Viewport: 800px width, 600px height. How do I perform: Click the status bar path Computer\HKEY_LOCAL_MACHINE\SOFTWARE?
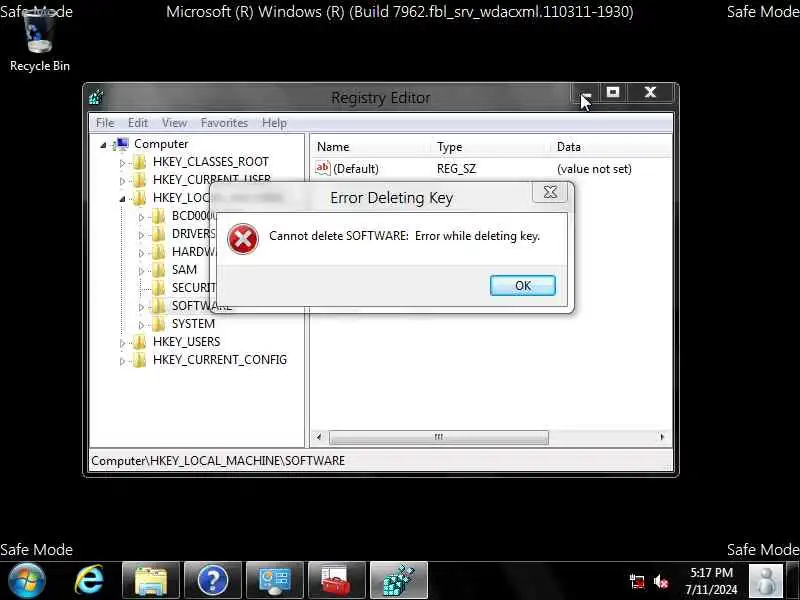click(x=218, y=461)
